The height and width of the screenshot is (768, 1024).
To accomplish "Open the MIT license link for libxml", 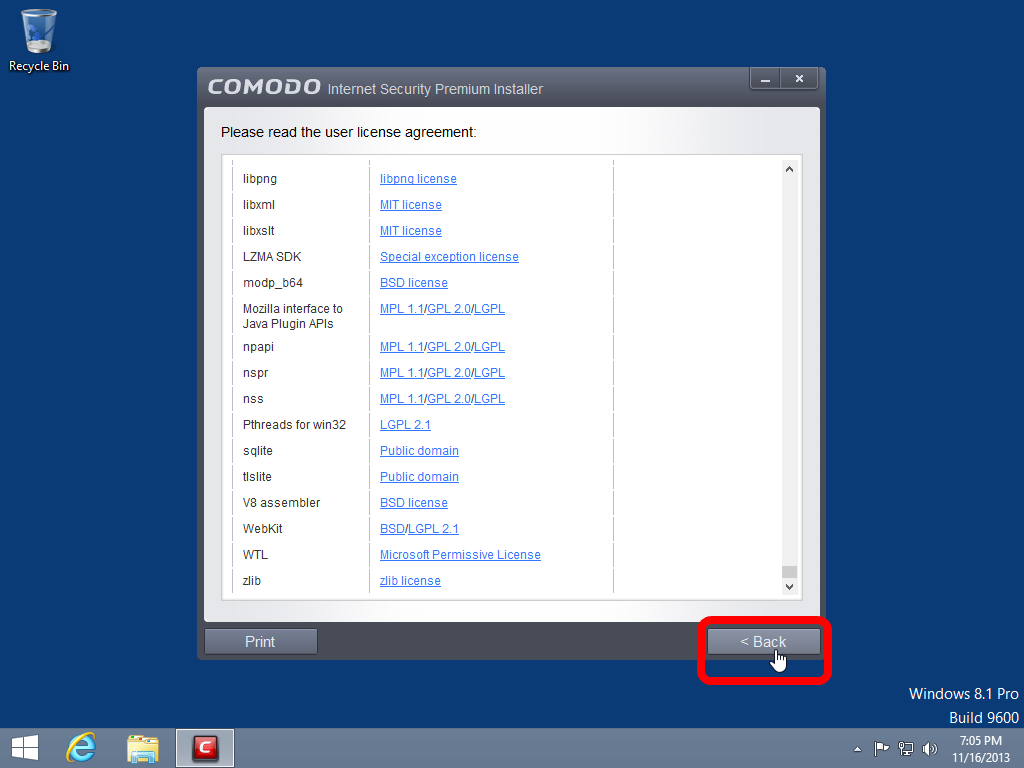I will pos(411,205).
